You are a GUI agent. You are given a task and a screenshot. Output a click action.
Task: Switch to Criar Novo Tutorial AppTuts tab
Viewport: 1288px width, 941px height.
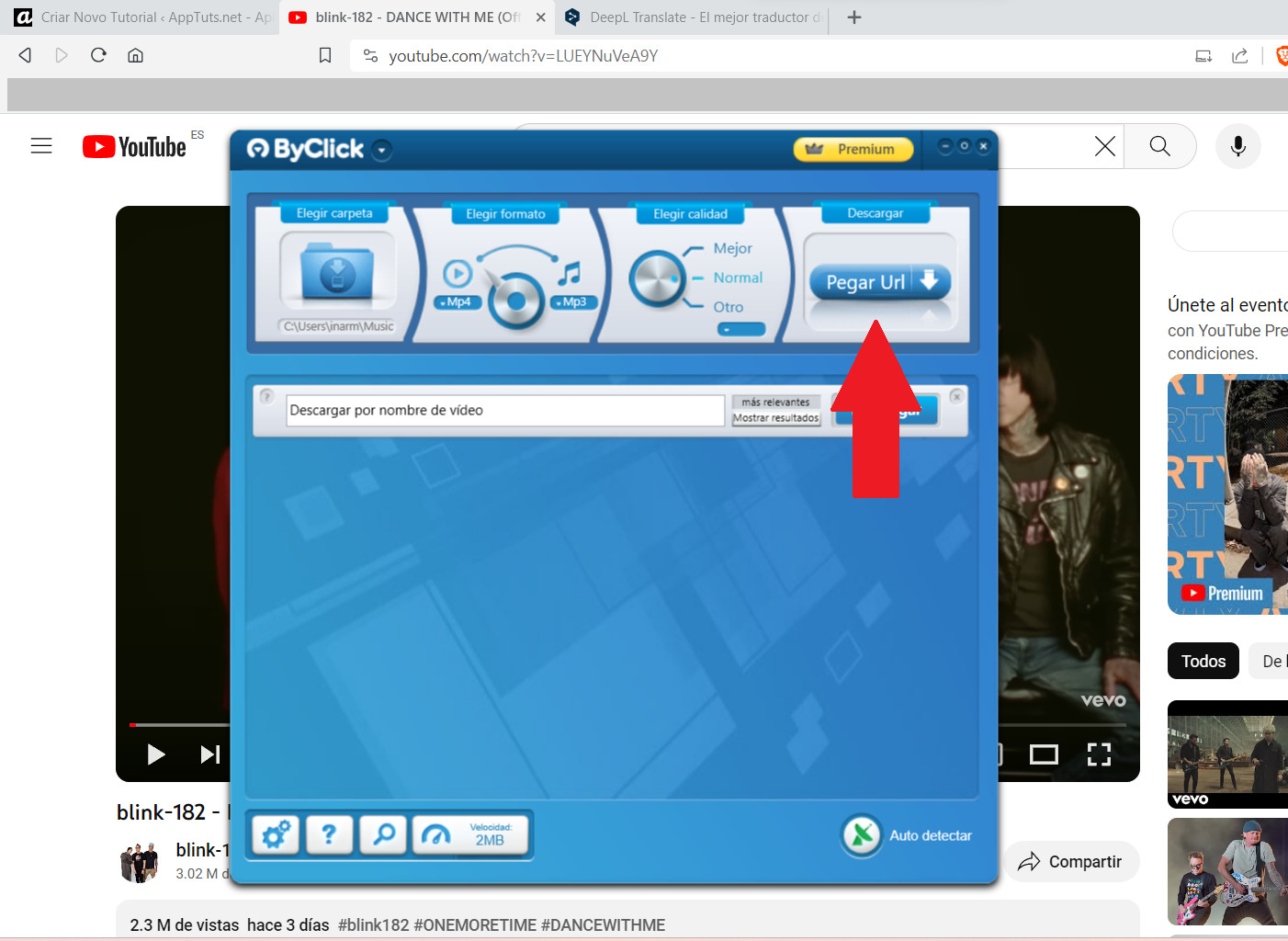(142, 17)
